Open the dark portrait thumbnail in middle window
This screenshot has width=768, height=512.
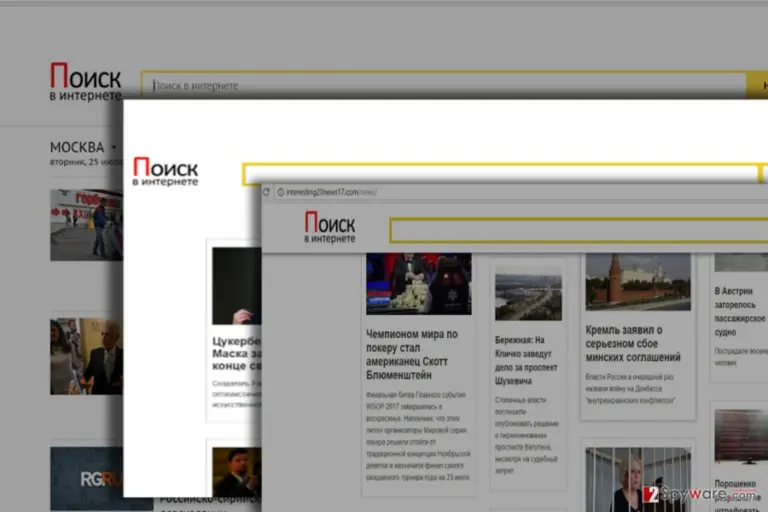point(237,286)
